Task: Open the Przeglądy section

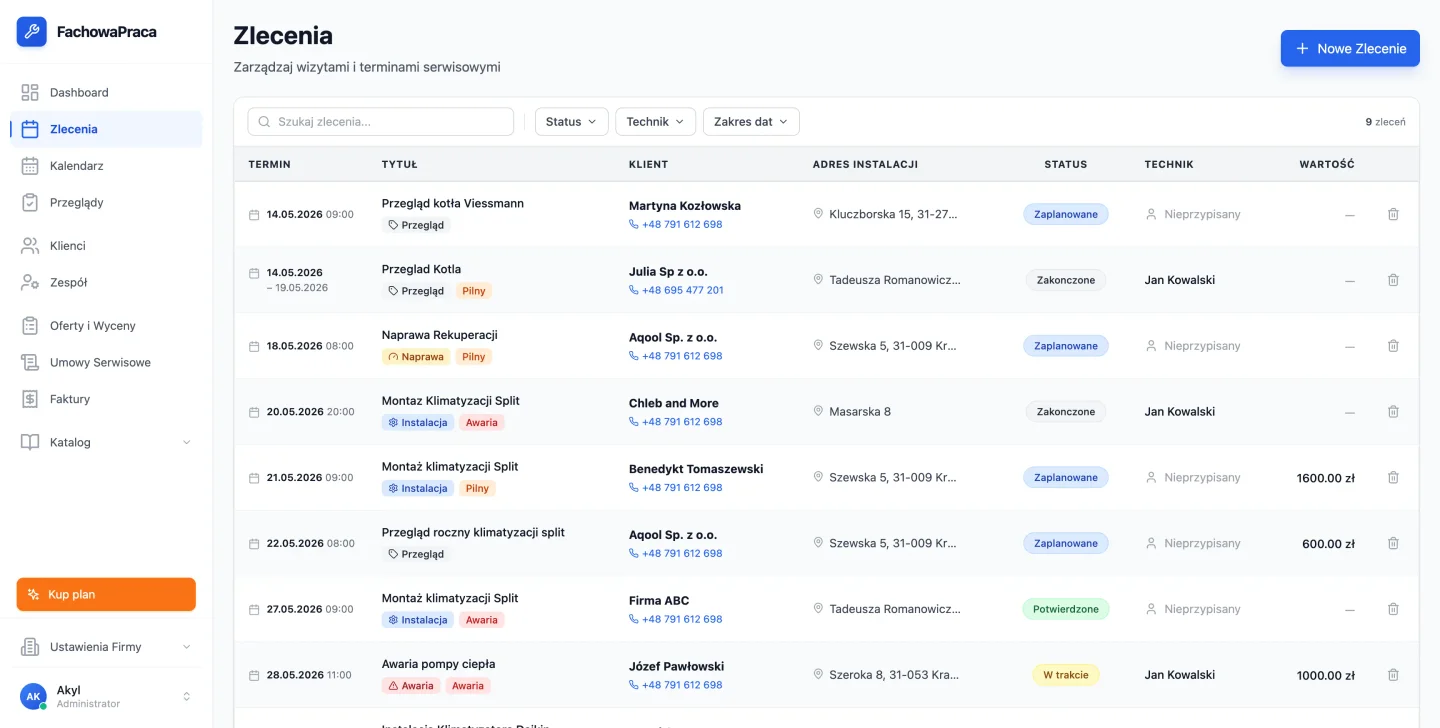Action: pos(106,202)
